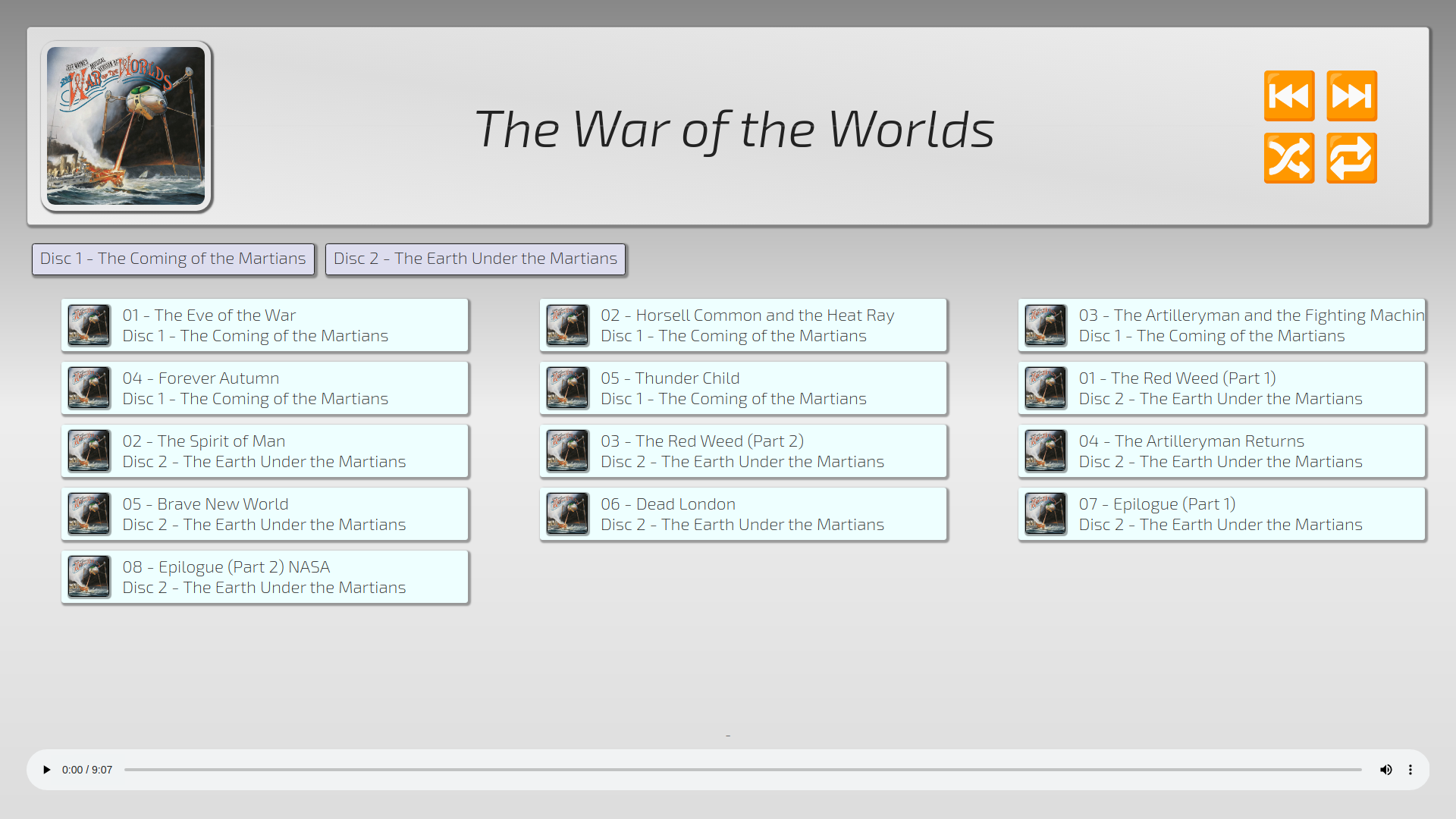The image size is (1456, 819).
Task: Click the thumbnail icon of Dead London
Action: coord(567,514)
